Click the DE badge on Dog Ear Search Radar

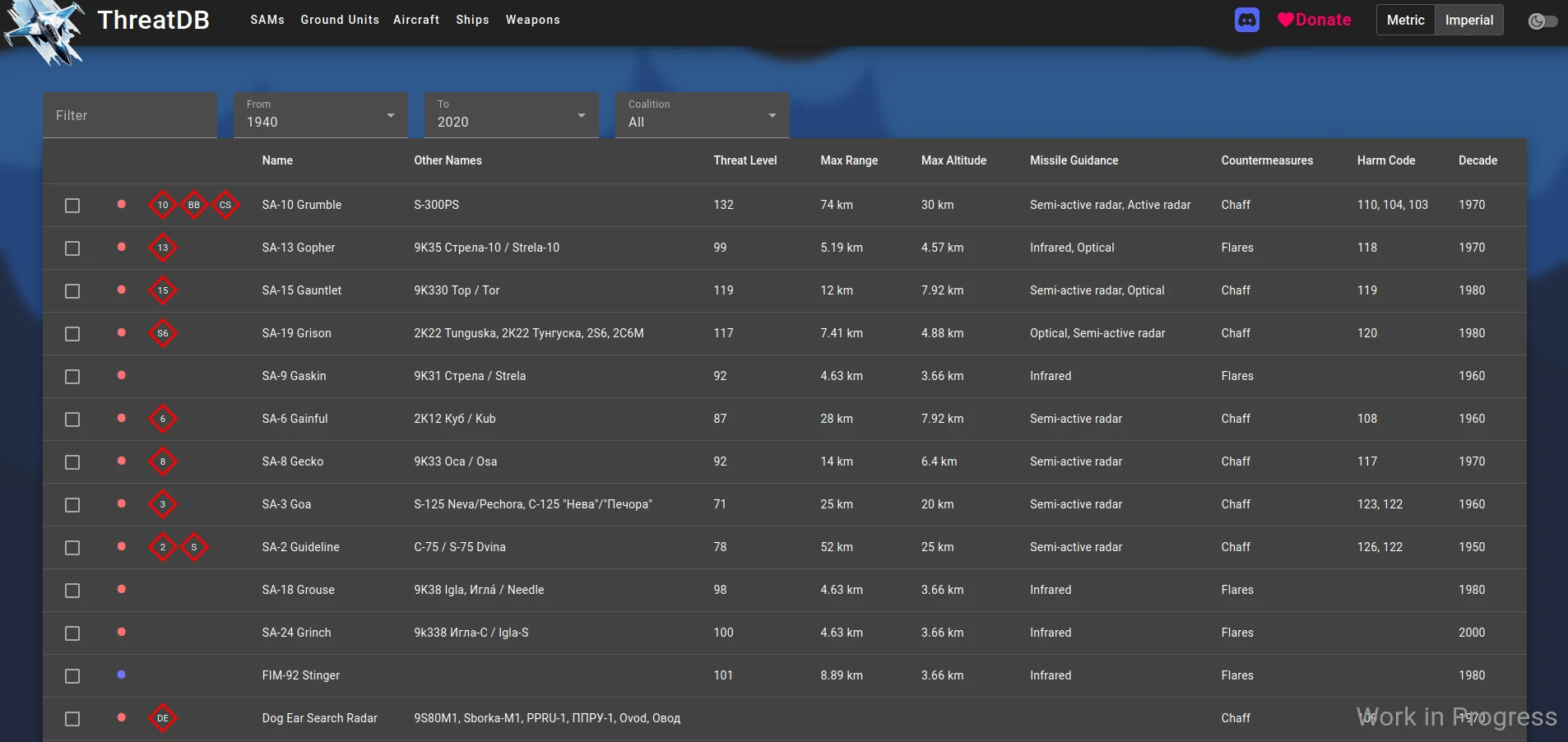[x=163, y=718]
